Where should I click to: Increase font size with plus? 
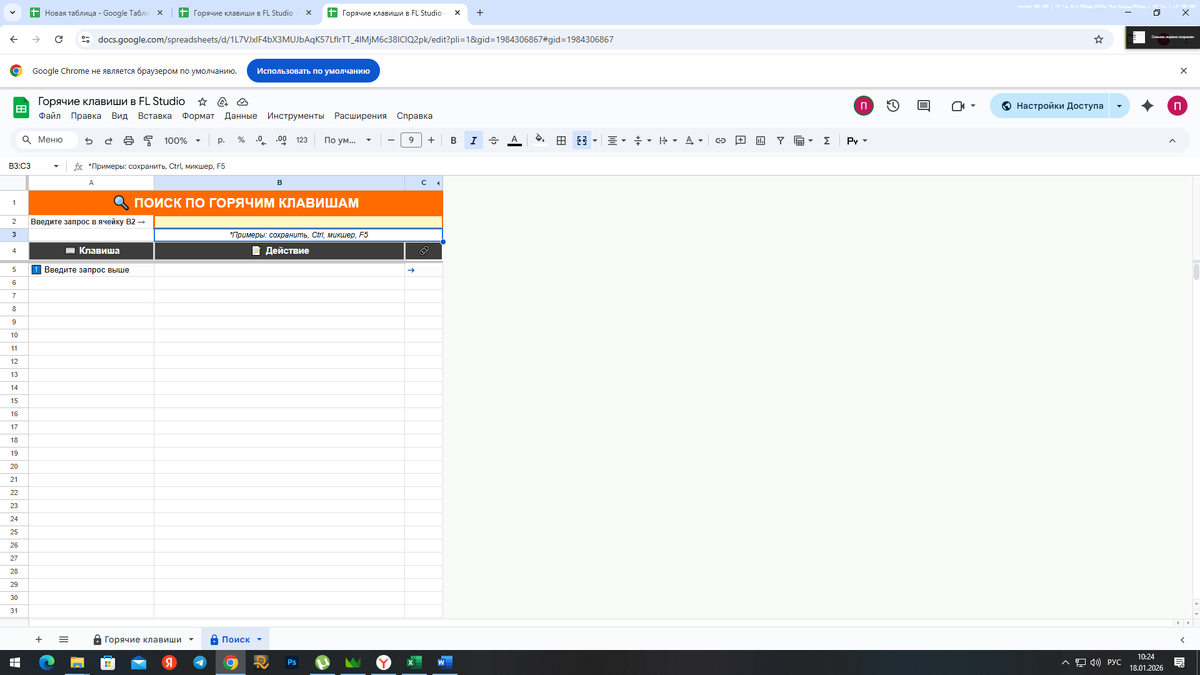(431, 140)
